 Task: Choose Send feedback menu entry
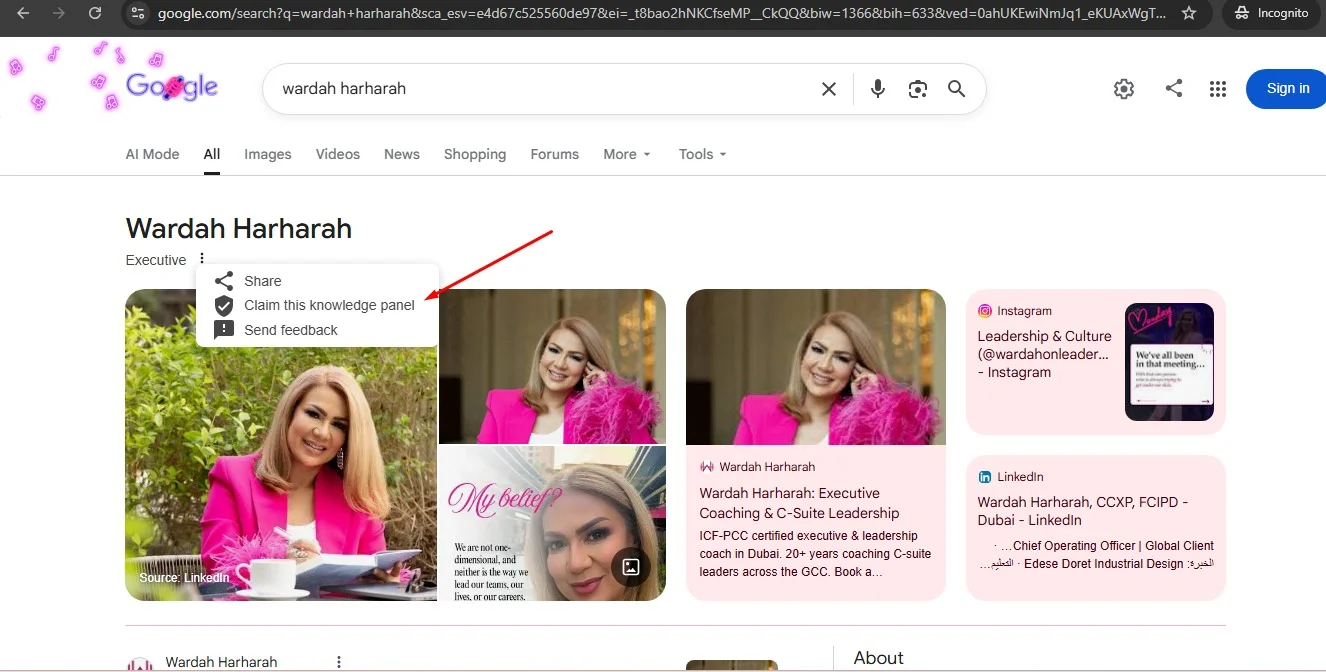(318, 330)
